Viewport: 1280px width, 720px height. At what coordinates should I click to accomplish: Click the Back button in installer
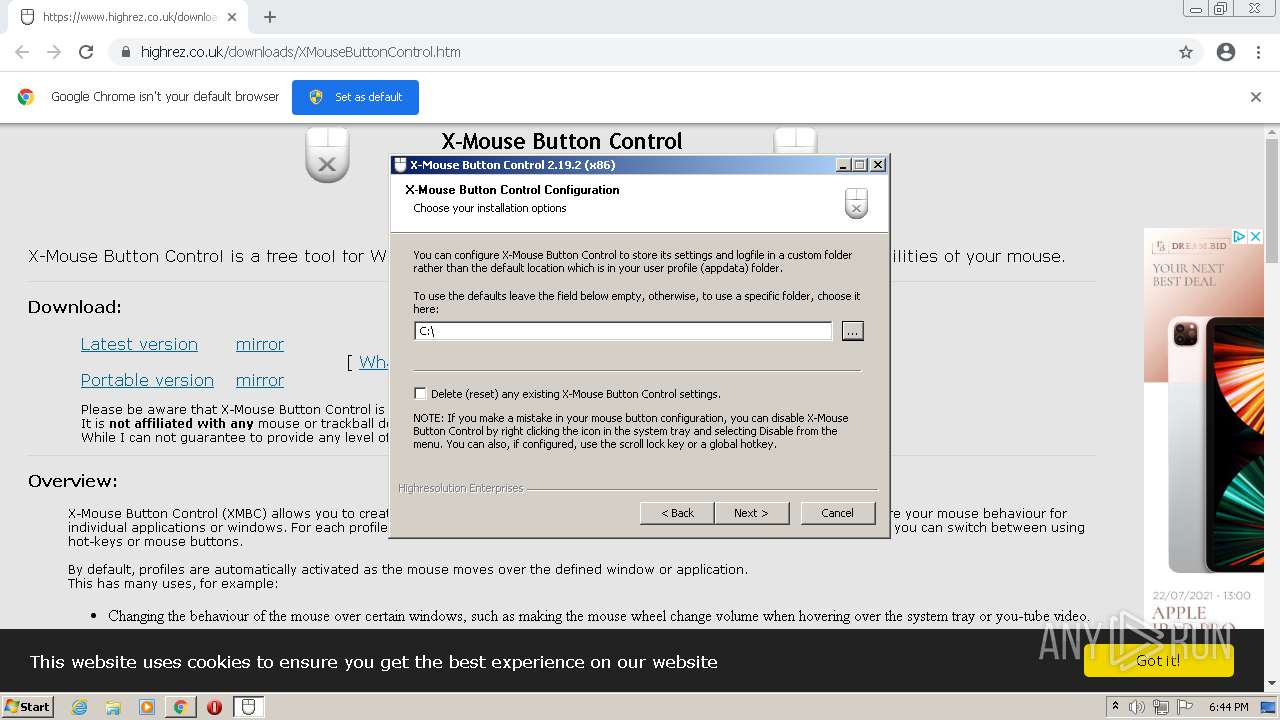click(677, 513)
